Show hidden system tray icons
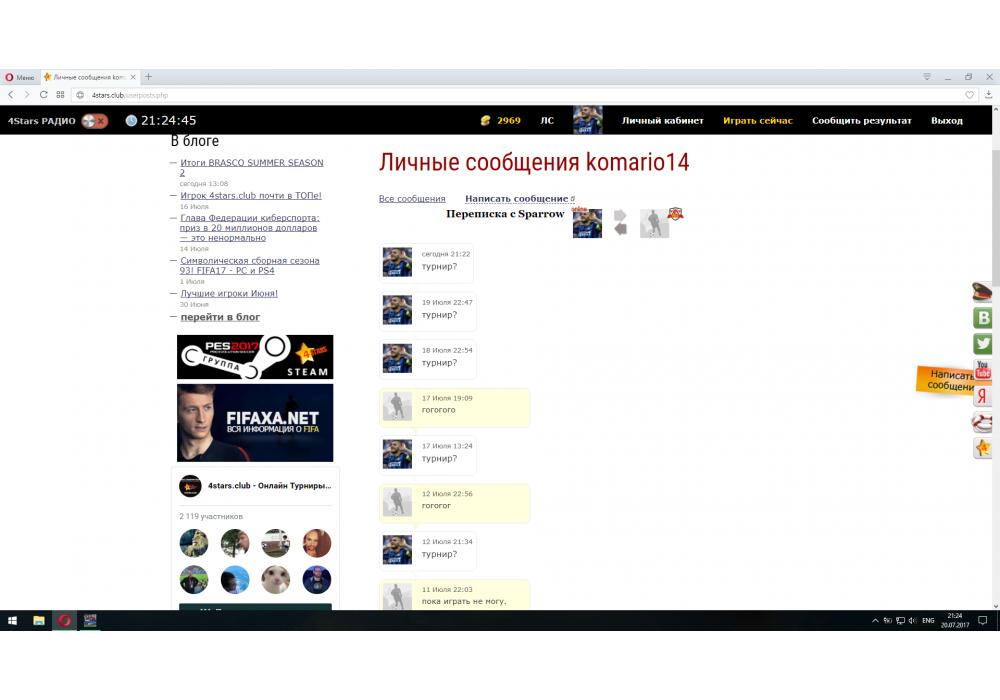1000x700 pixels. [875, 620]
